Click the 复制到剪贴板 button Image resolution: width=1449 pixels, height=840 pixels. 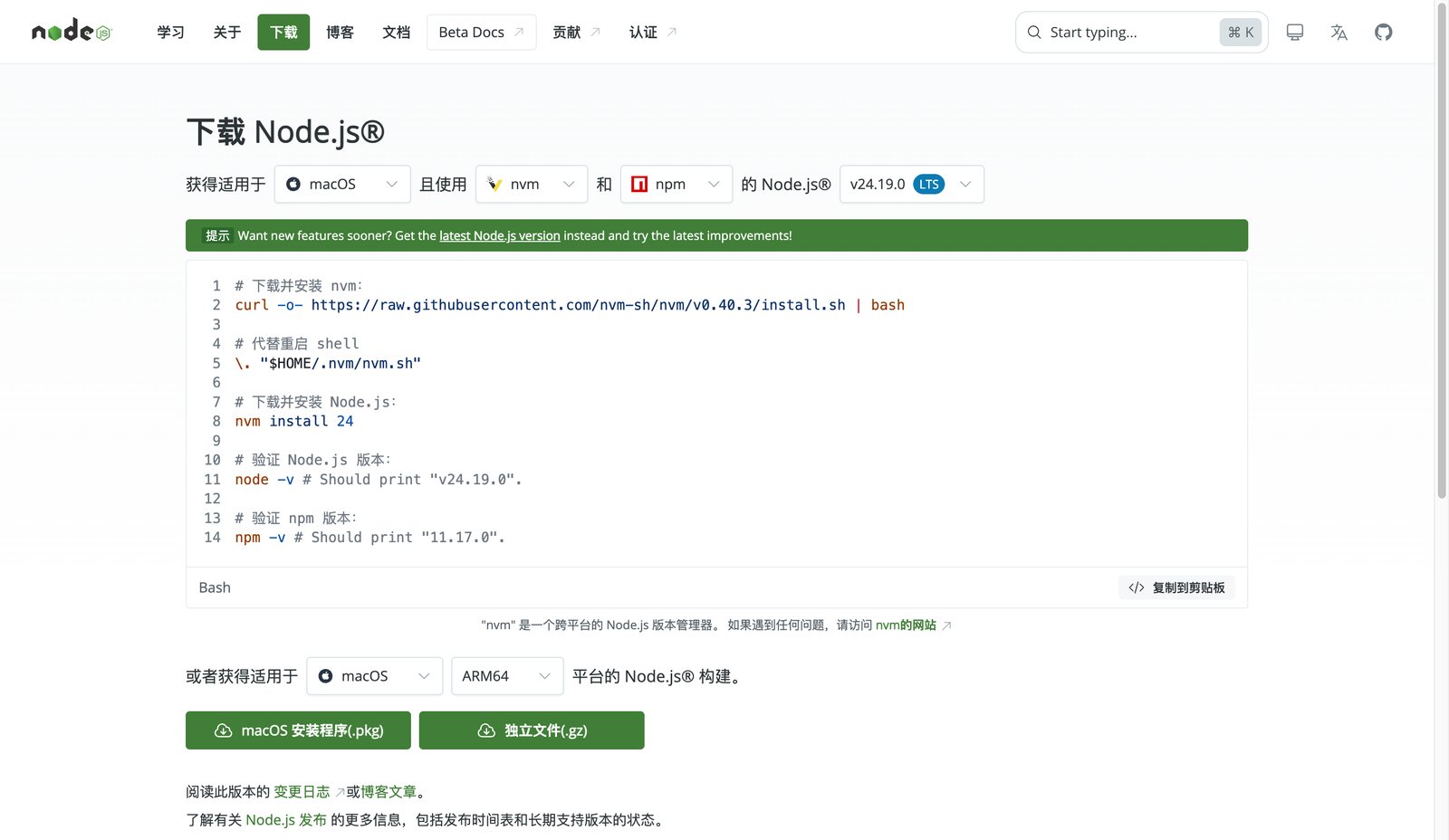(x=1176, y=587)
